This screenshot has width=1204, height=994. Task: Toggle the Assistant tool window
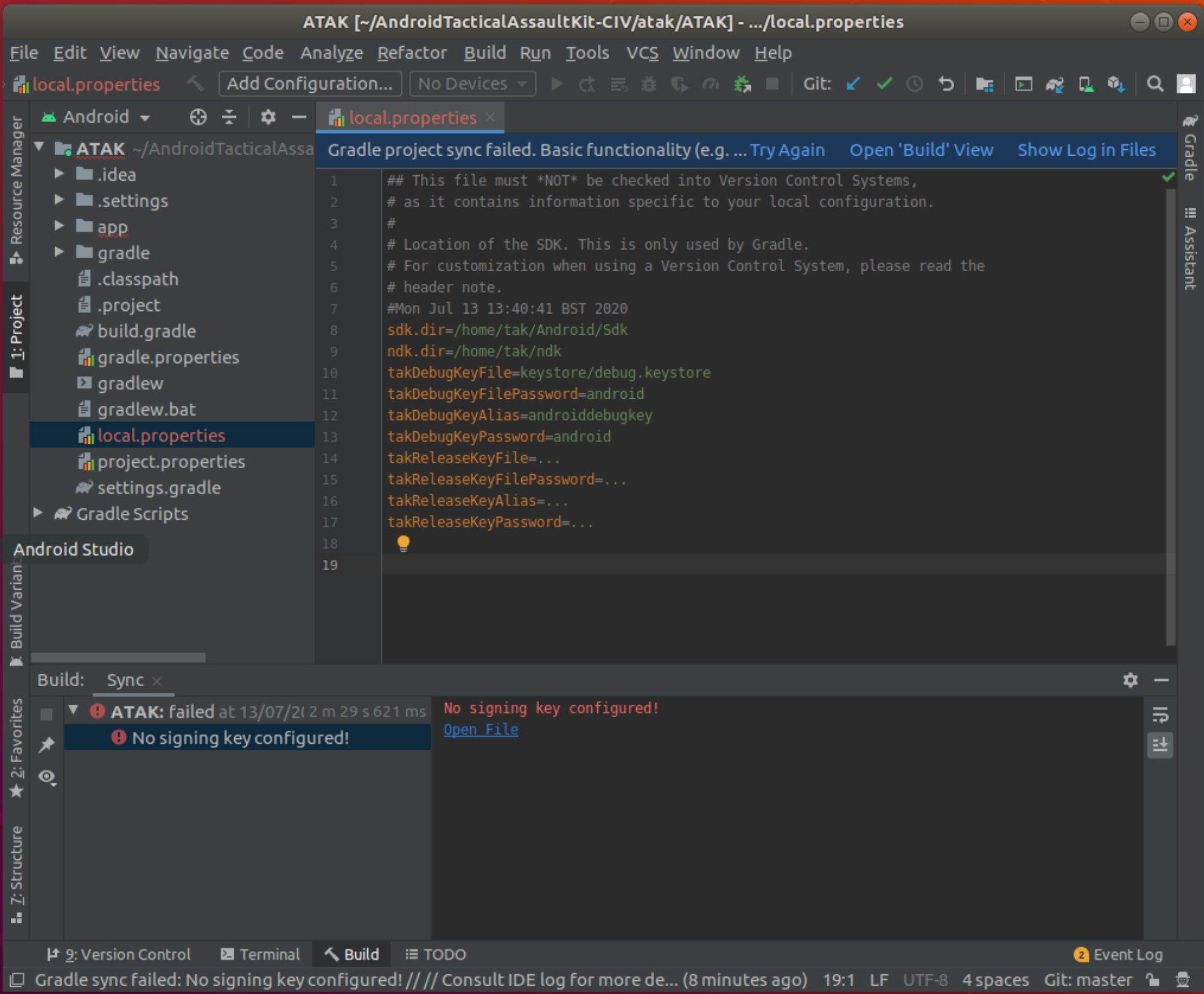1191,248
